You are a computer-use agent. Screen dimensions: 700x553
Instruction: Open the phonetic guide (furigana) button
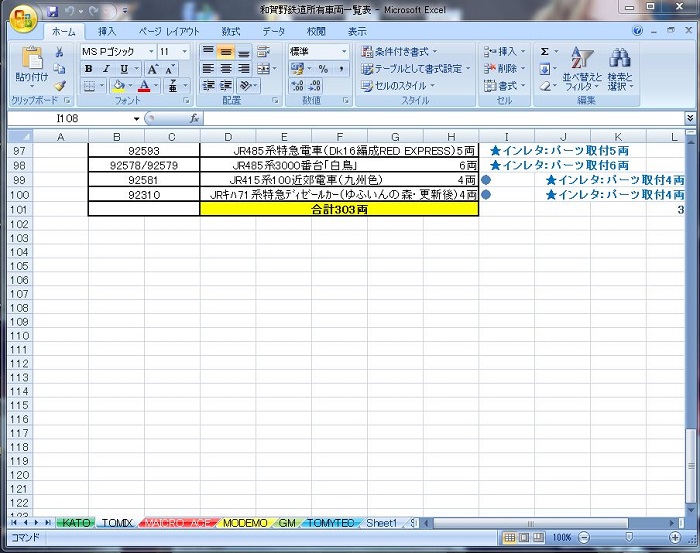pos(173,86)
